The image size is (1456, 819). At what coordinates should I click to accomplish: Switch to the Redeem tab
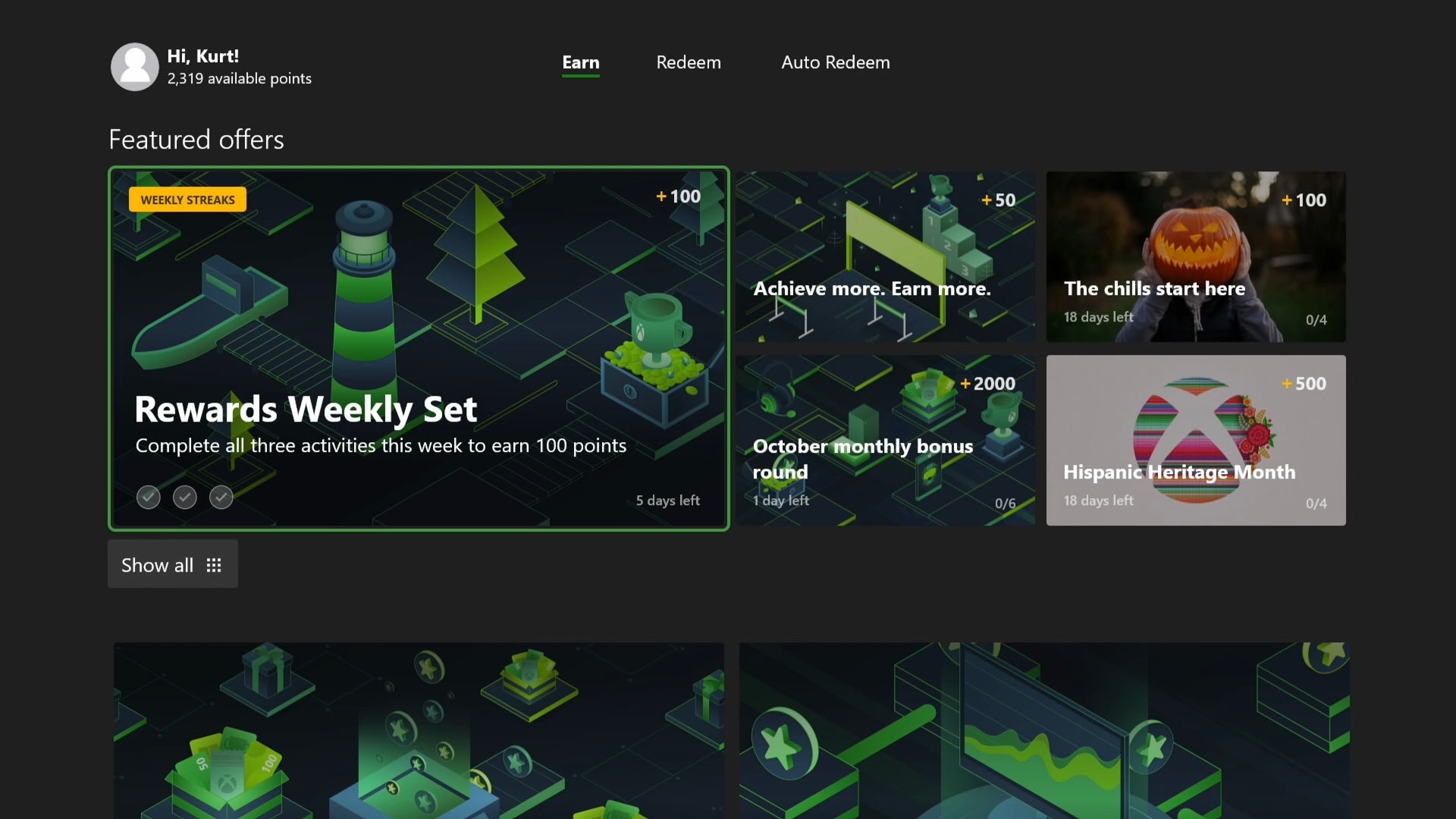[x=688, y=62]
